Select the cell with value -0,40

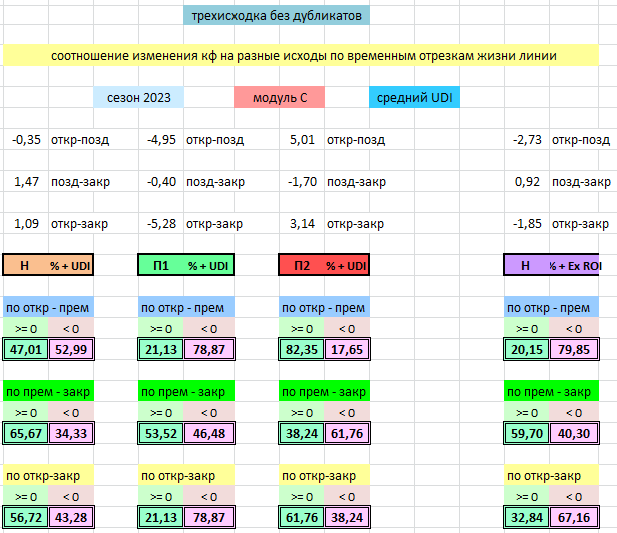[161, 182]
